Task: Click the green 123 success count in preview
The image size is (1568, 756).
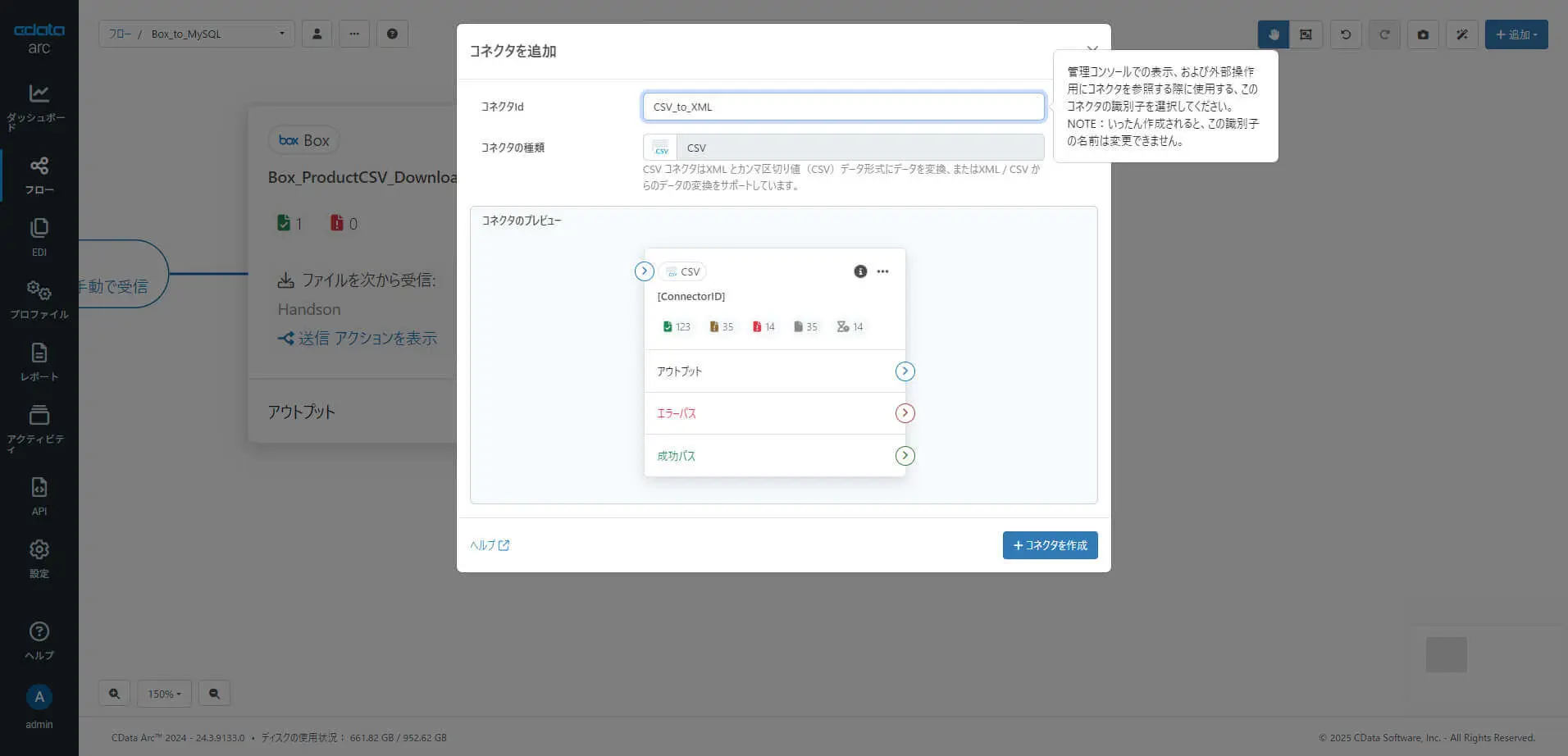Action: click(677, 326)
